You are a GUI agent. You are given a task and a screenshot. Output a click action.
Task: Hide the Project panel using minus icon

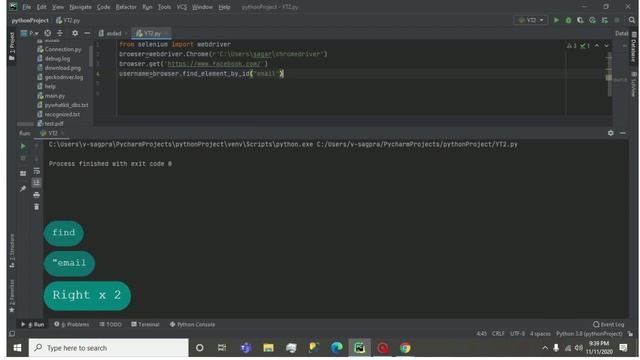pos(87,33)
